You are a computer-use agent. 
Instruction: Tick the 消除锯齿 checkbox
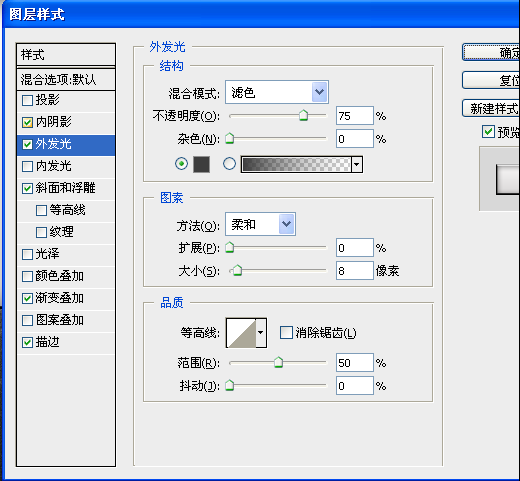286,332
